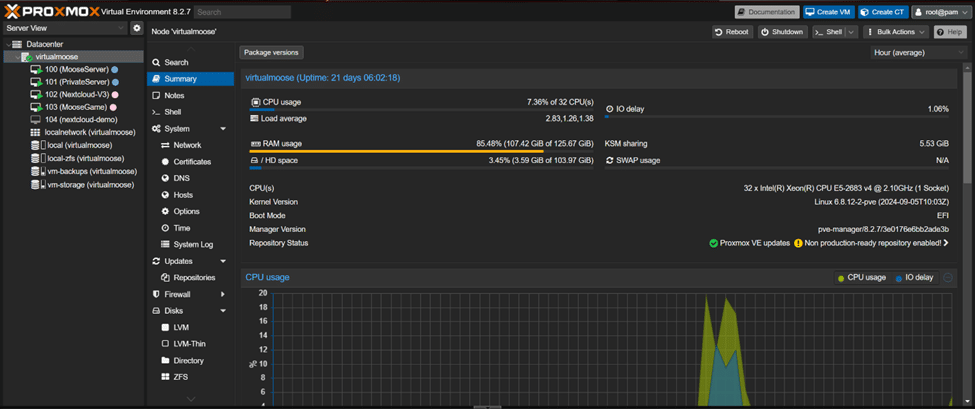Open the Shell item in side menu

tap(190, 112)
